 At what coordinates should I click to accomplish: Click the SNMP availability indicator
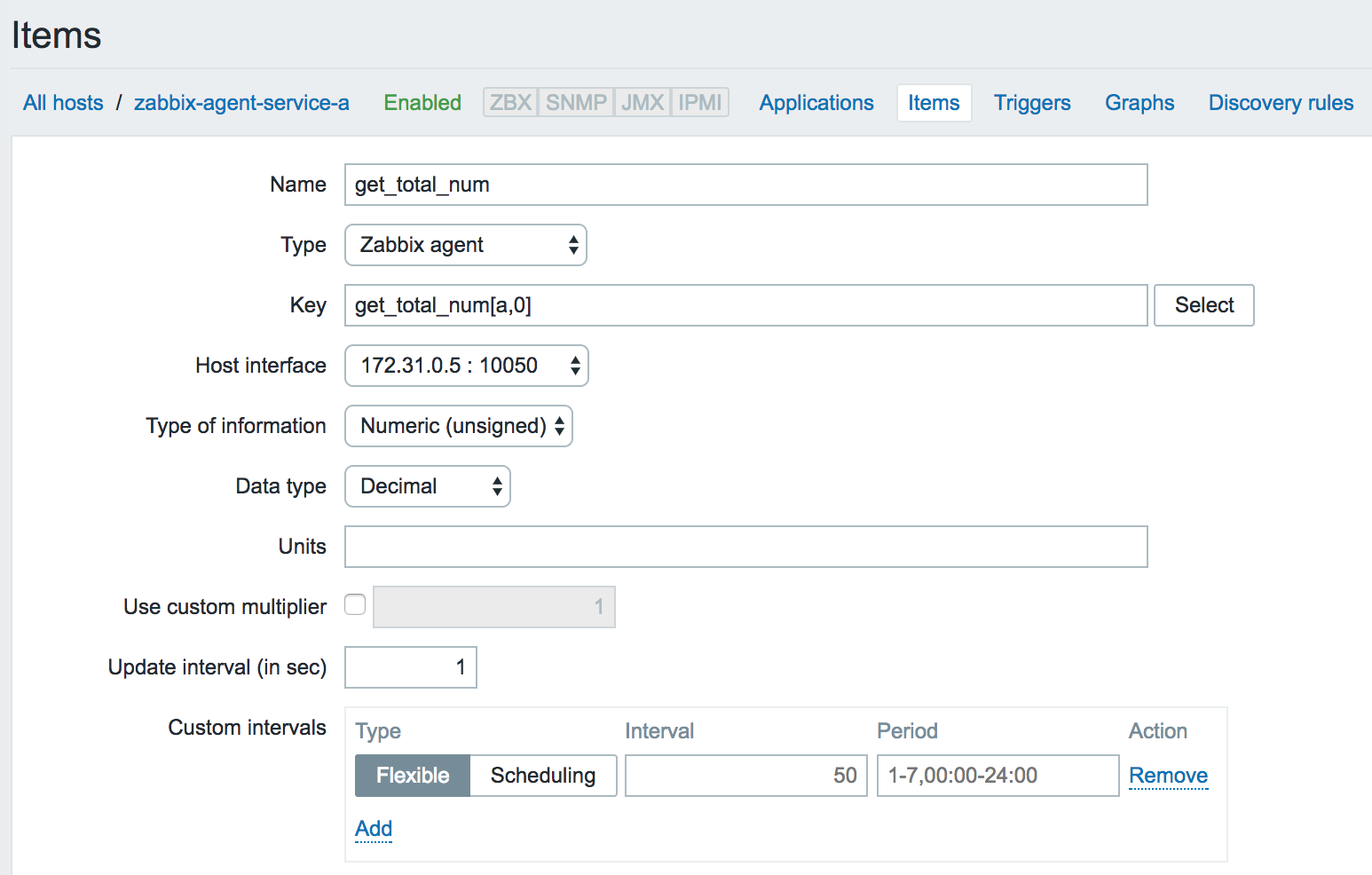tap(576, 103)
